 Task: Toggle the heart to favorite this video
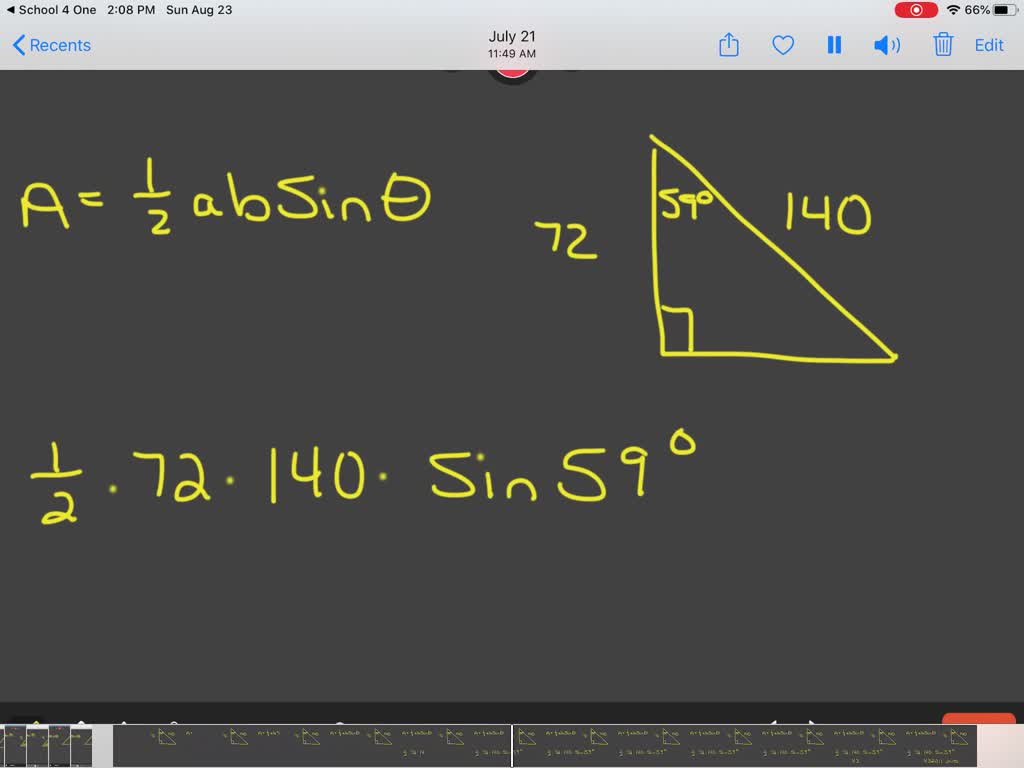click(x=782, y=45)
